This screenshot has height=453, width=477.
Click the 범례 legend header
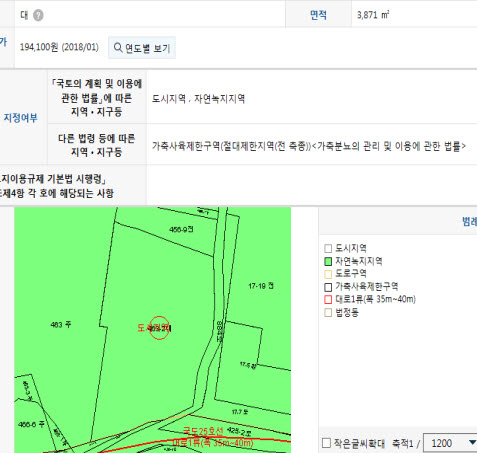(469, 221)
